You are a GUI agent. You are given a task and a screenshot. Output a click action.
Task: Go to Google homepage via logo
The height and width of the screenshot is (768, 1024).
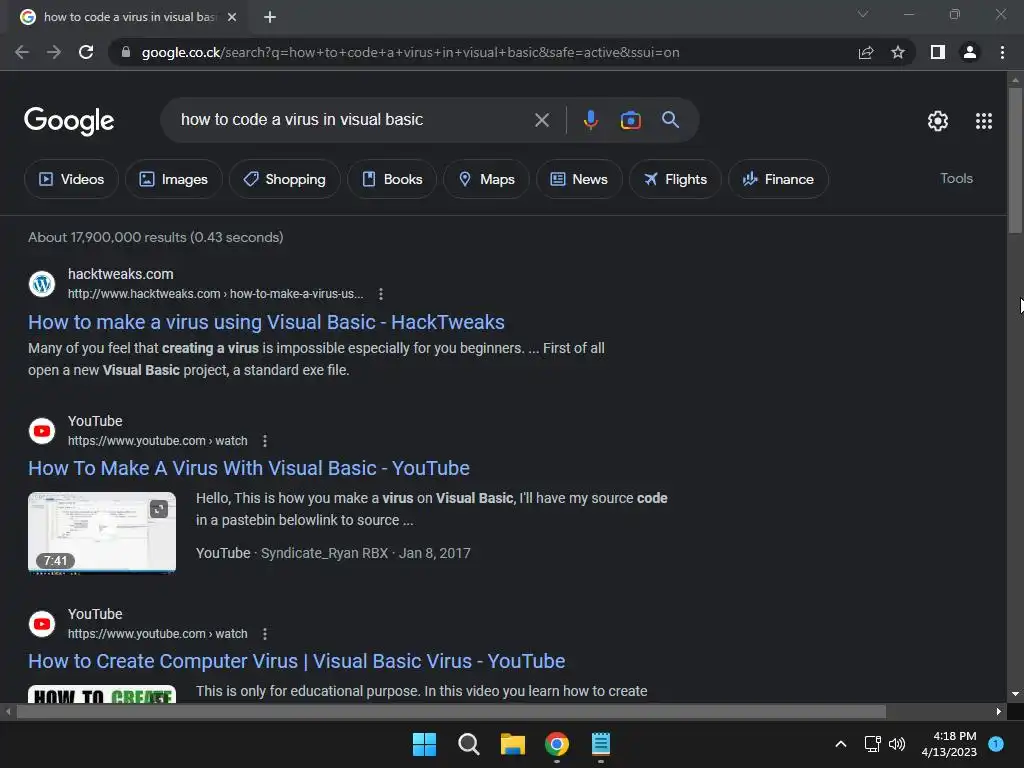pyautogui.click(x=69, y=121)
